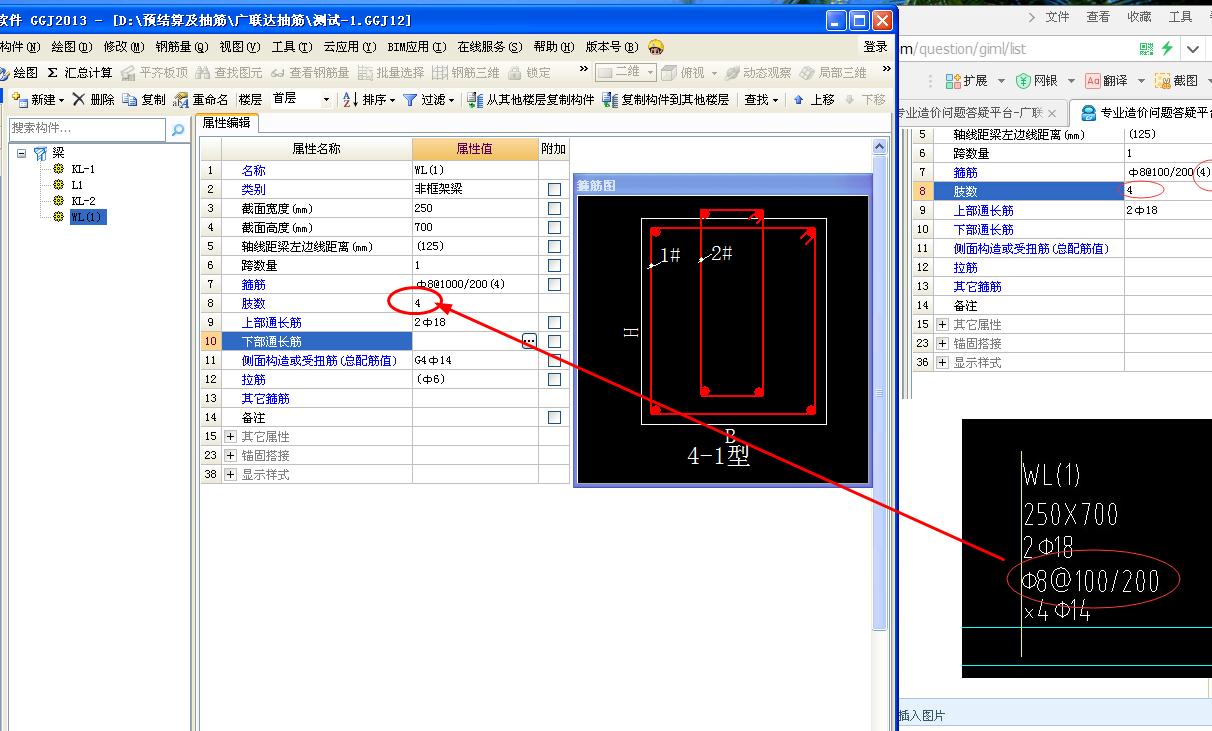Click the 截图 screenshot icon in browser
Image resolution: width=1212 pixels, height=731 pixels.
point(1176,81)
